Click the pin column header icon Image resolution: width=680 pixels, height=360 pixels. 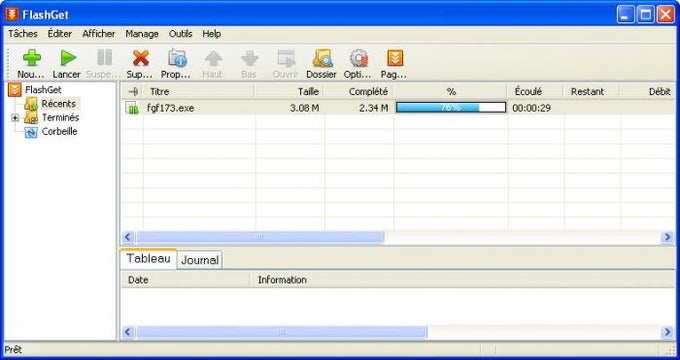point(134,92)
